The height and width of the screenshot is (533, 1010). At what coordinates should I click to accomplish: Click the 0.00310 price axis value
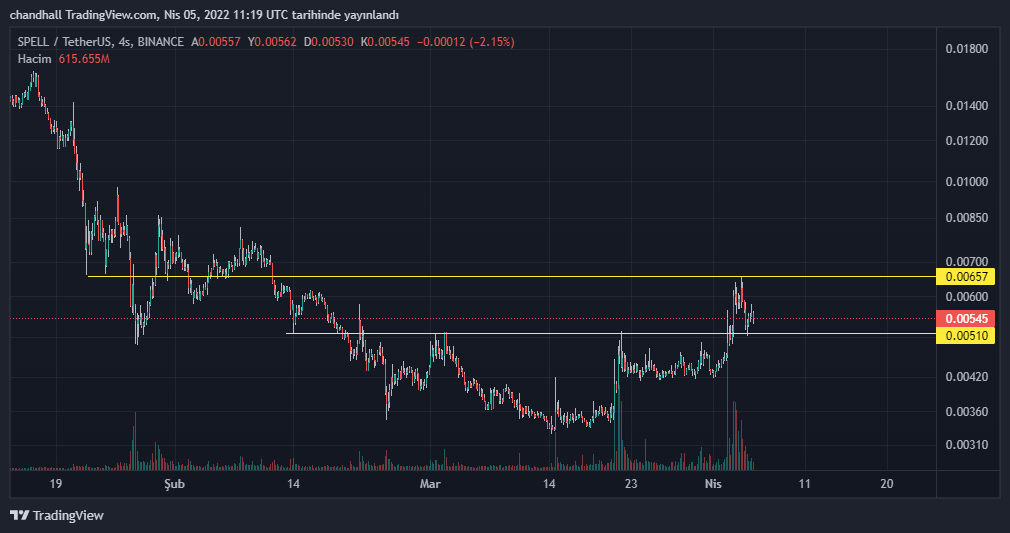tap(966, 445)
